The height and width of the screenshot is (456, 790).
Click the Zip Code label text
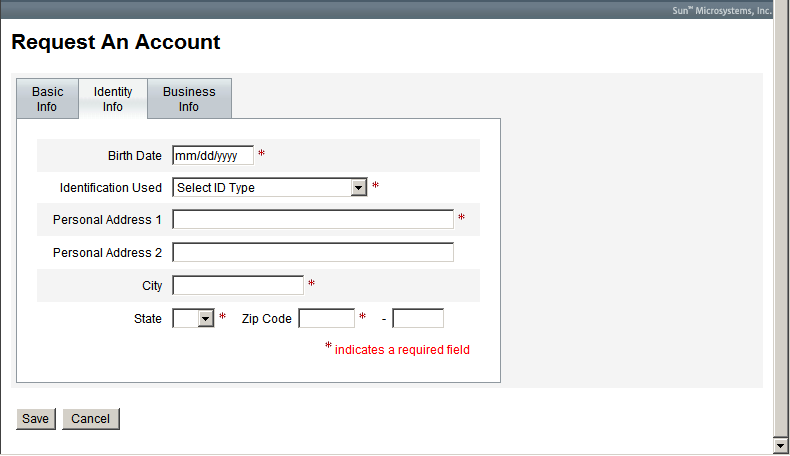(x=267, y=318)
